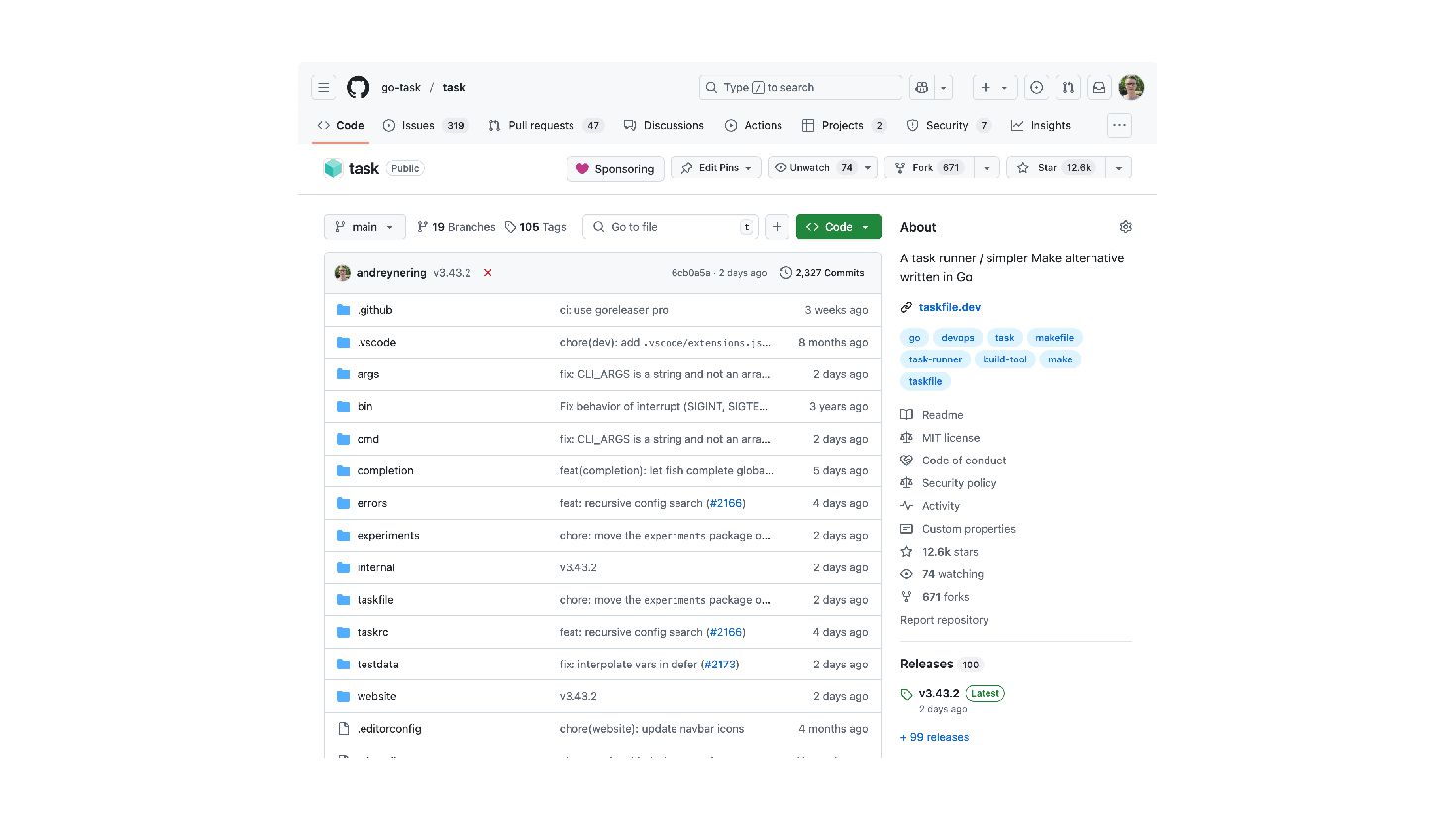Viewport: 1456px width, 820px height.
Task: Open the main branch selector
Action: [x=364, y=227]
